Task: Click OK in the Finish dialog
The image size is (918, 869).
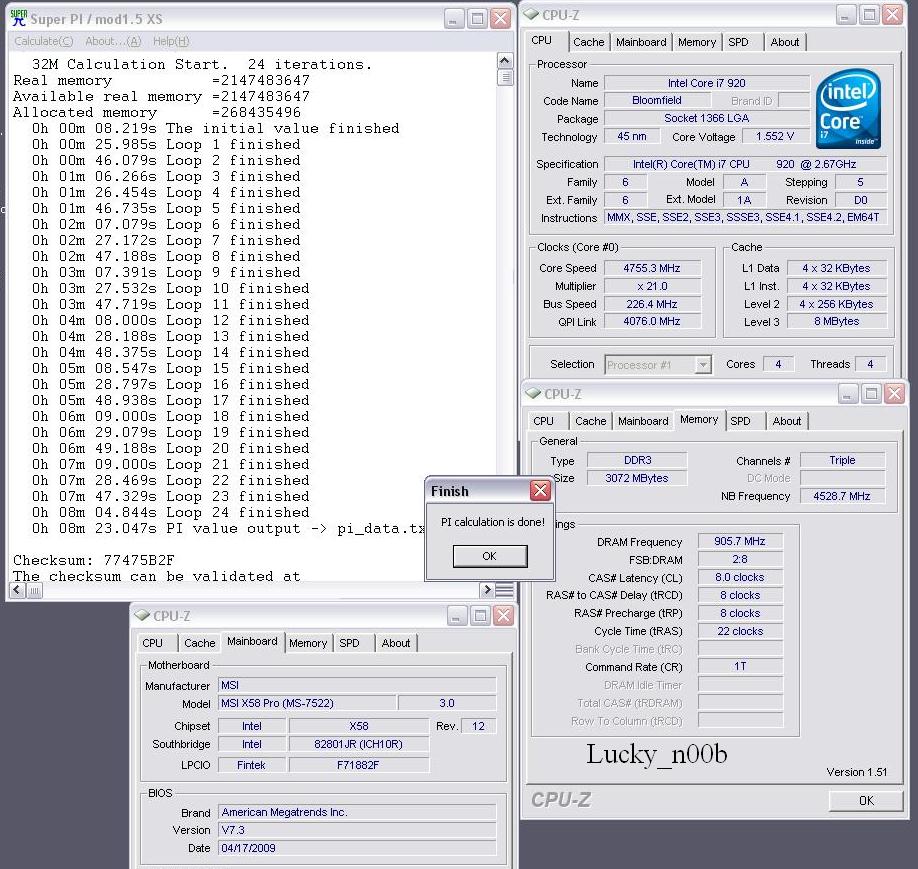Action: click(489, 556)
